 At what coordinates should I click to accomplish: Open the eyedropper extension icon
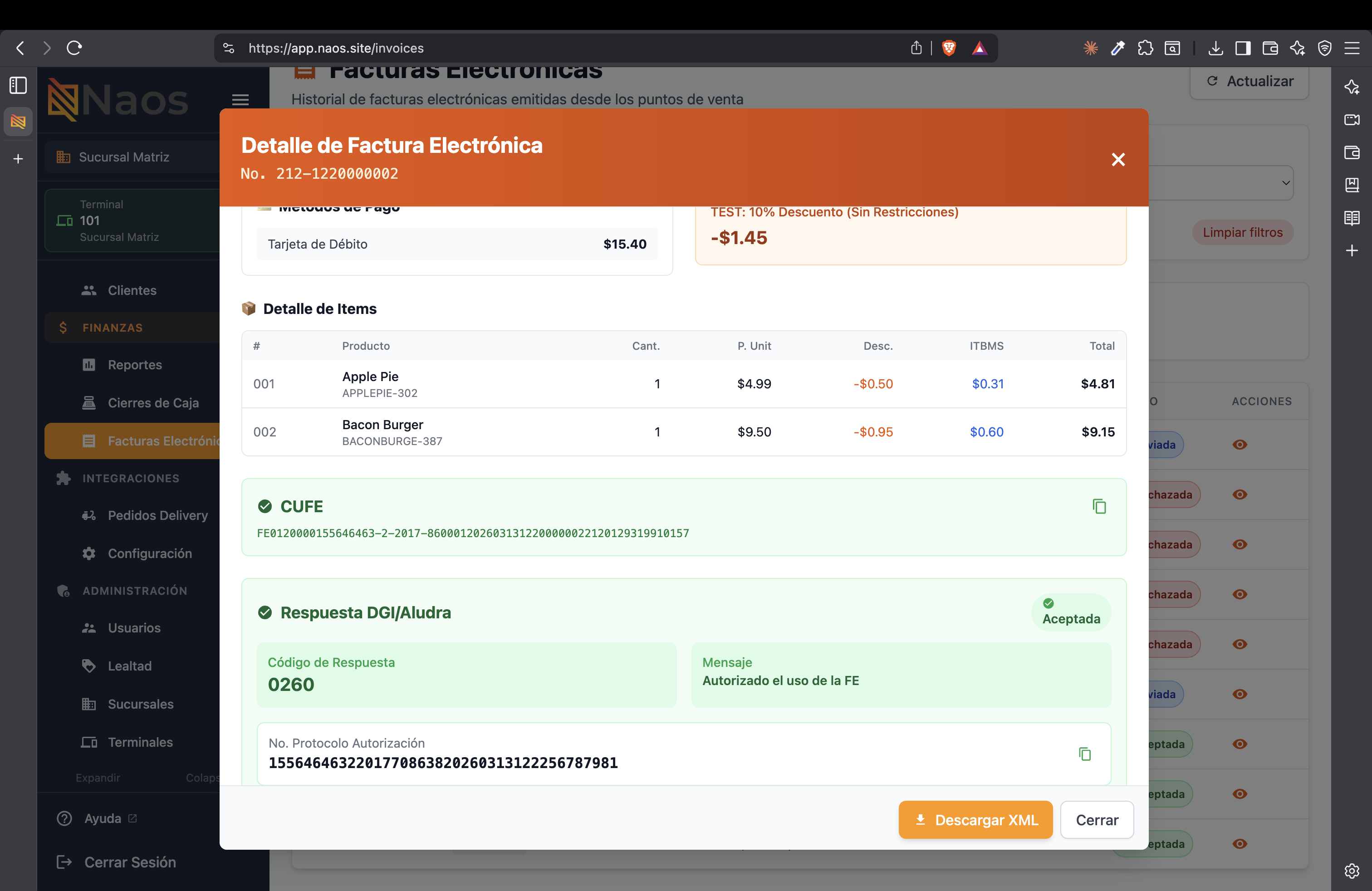[x=1118, y=48]
